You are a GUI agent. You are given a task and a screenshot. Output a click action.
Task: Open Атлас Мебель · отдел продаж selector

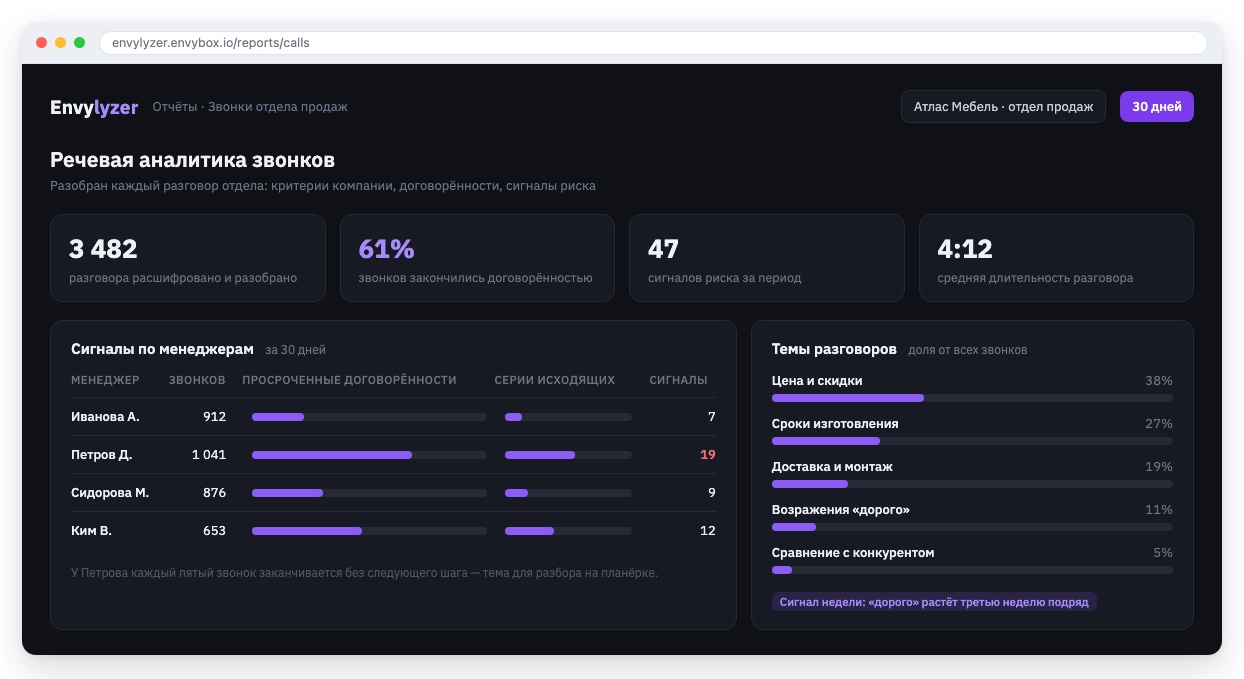1003,107
